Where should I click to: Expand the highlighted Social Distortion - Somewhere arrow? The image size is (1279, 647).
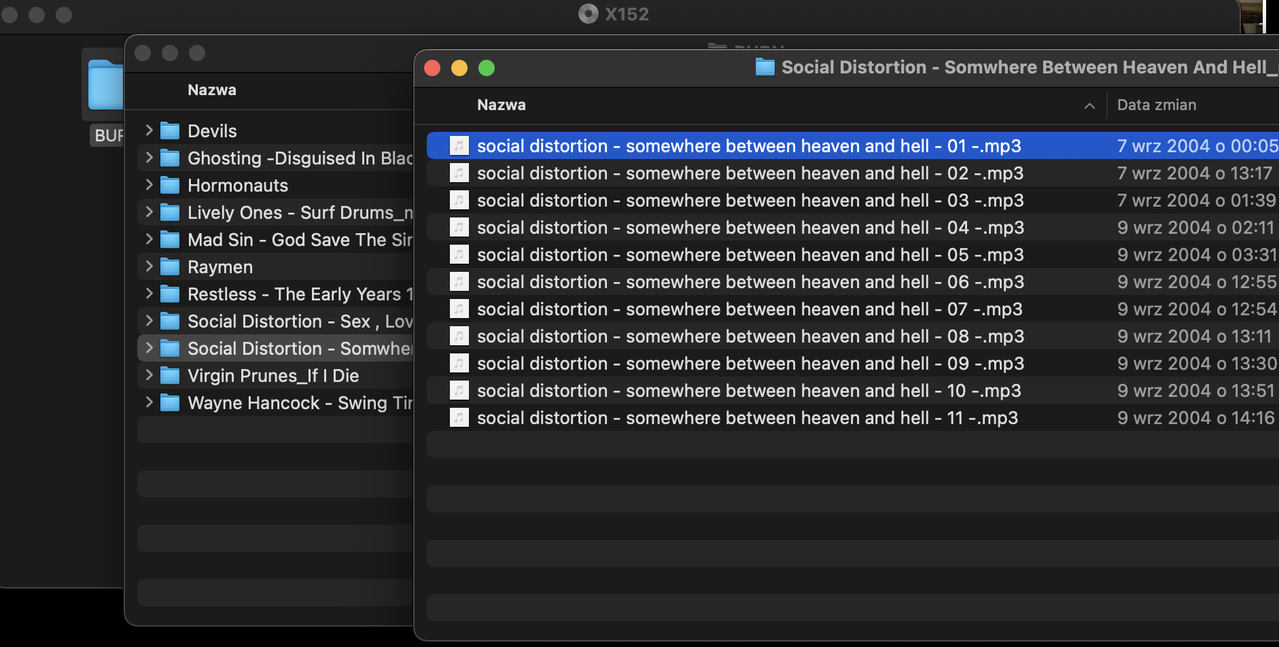tap(149, 348)
